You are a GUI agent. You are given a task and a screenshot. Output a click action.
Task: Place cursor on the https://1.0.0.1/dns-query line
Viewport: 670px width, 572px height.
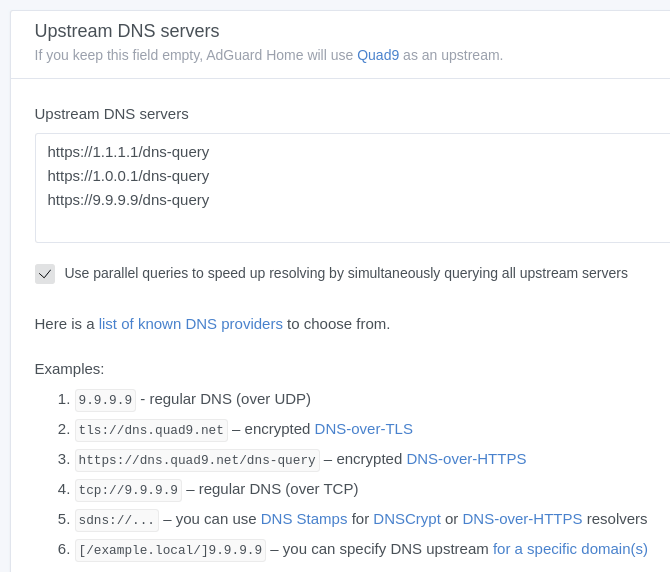[128, 176]
